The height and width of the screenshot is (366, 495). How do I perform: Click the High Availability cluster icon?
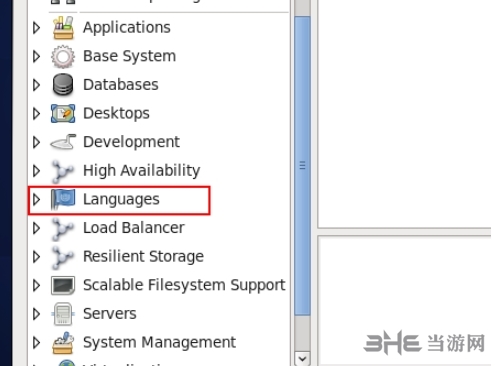point(62,171)
